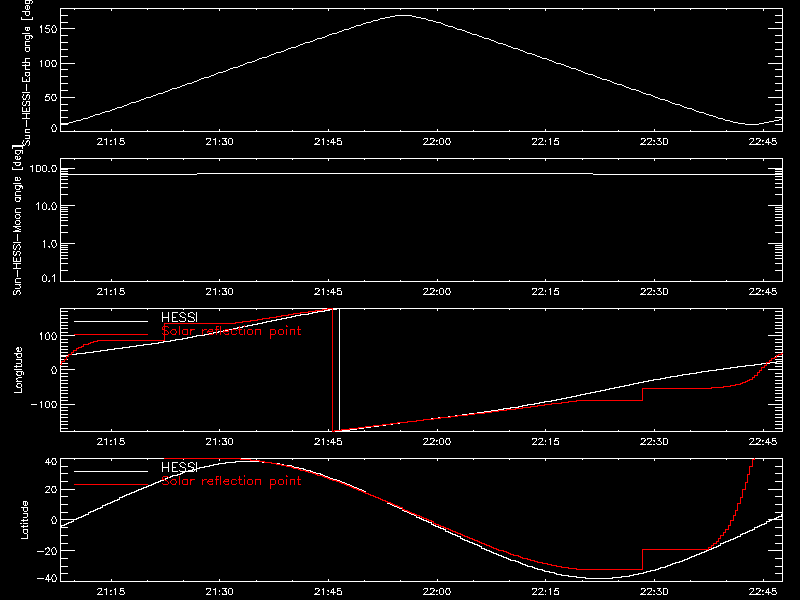Viewport: 800px width, 600px height.
Task: Click the 100 tick label on Longitude axis
Action: (47, 336)
